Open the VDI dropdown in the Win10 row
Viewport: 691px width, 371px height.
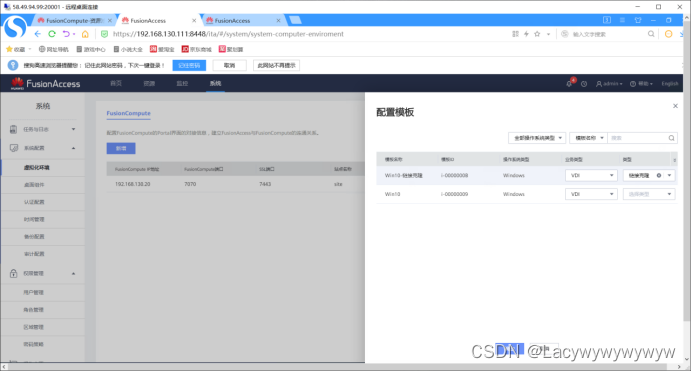pos(591,194)
